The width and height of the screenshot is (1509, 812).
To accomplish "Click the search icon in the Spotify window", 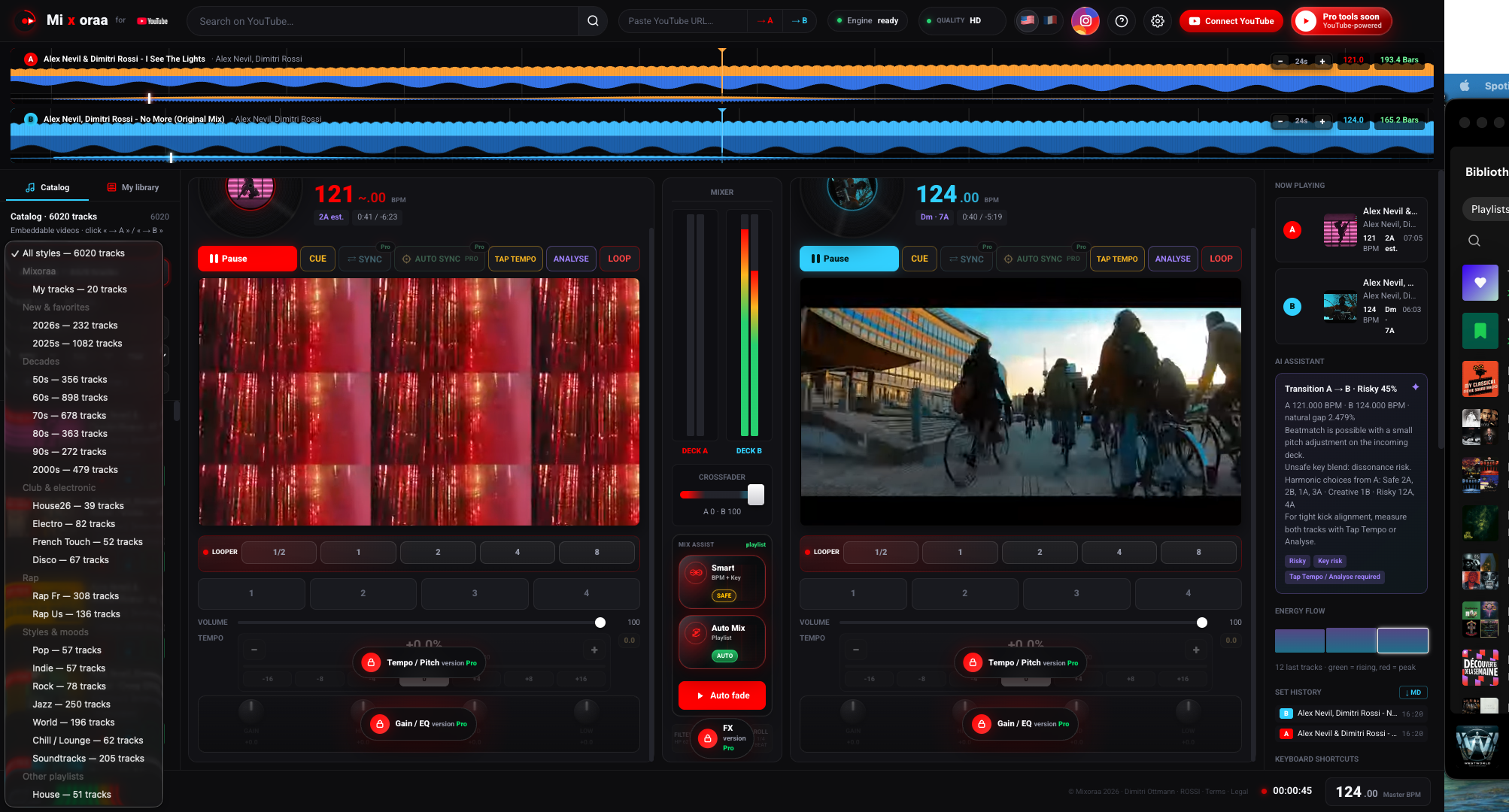I will click(x=1474, y=241).
